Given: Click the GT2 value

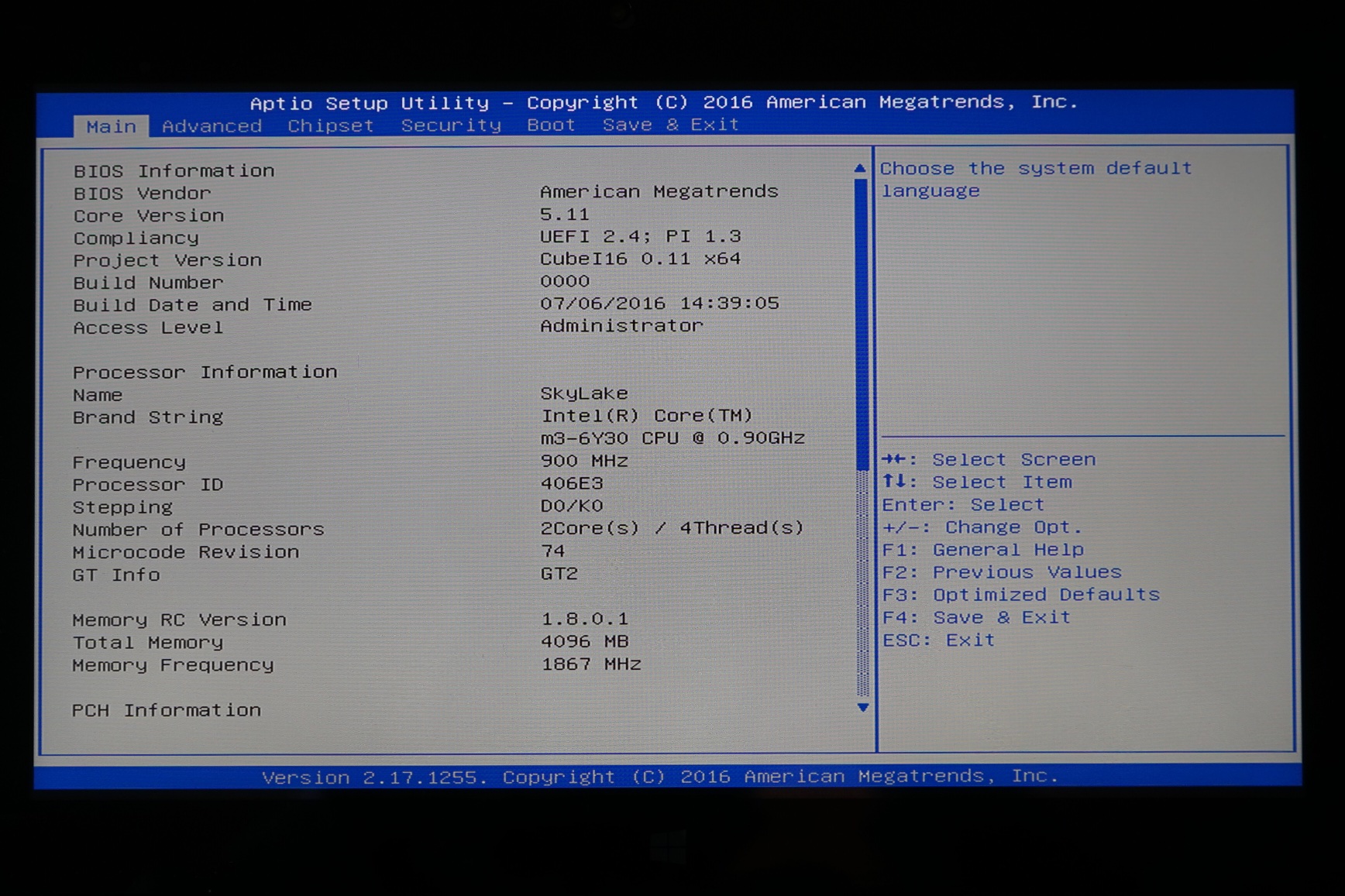Looking at the screenshot, I should click(559, 573).
